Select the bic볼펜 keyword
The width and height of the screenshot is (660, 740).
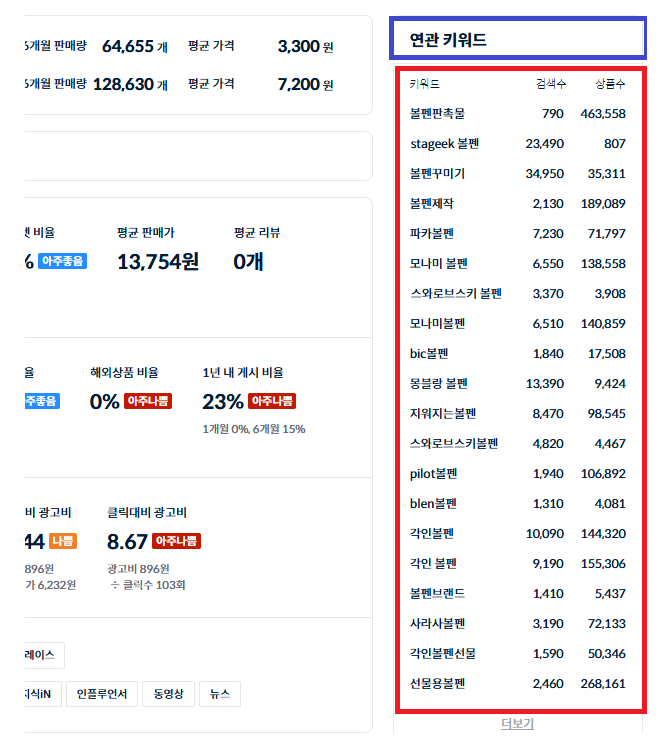[x=429, y=353]
